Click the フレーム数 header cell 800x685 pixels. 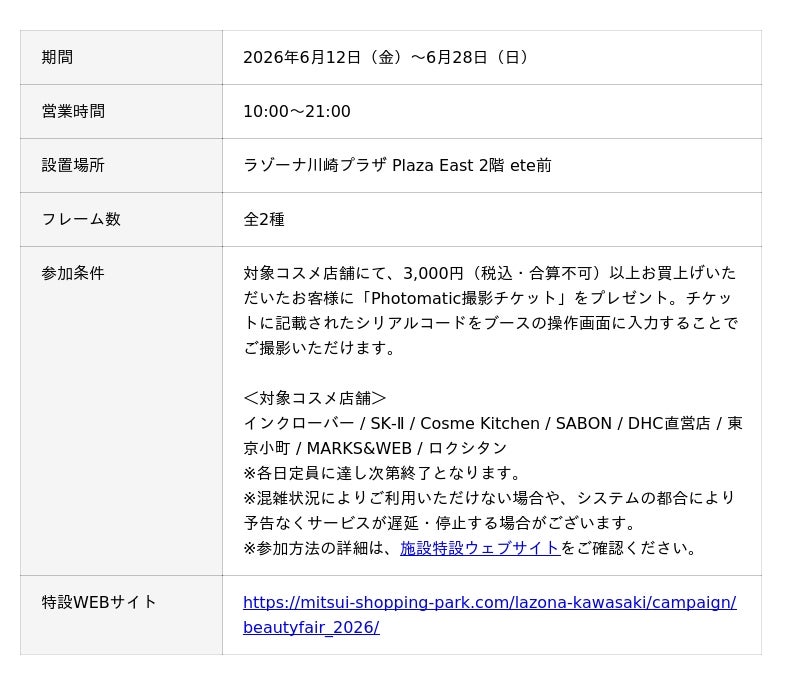pyautogui.click(x=121, y=219)
